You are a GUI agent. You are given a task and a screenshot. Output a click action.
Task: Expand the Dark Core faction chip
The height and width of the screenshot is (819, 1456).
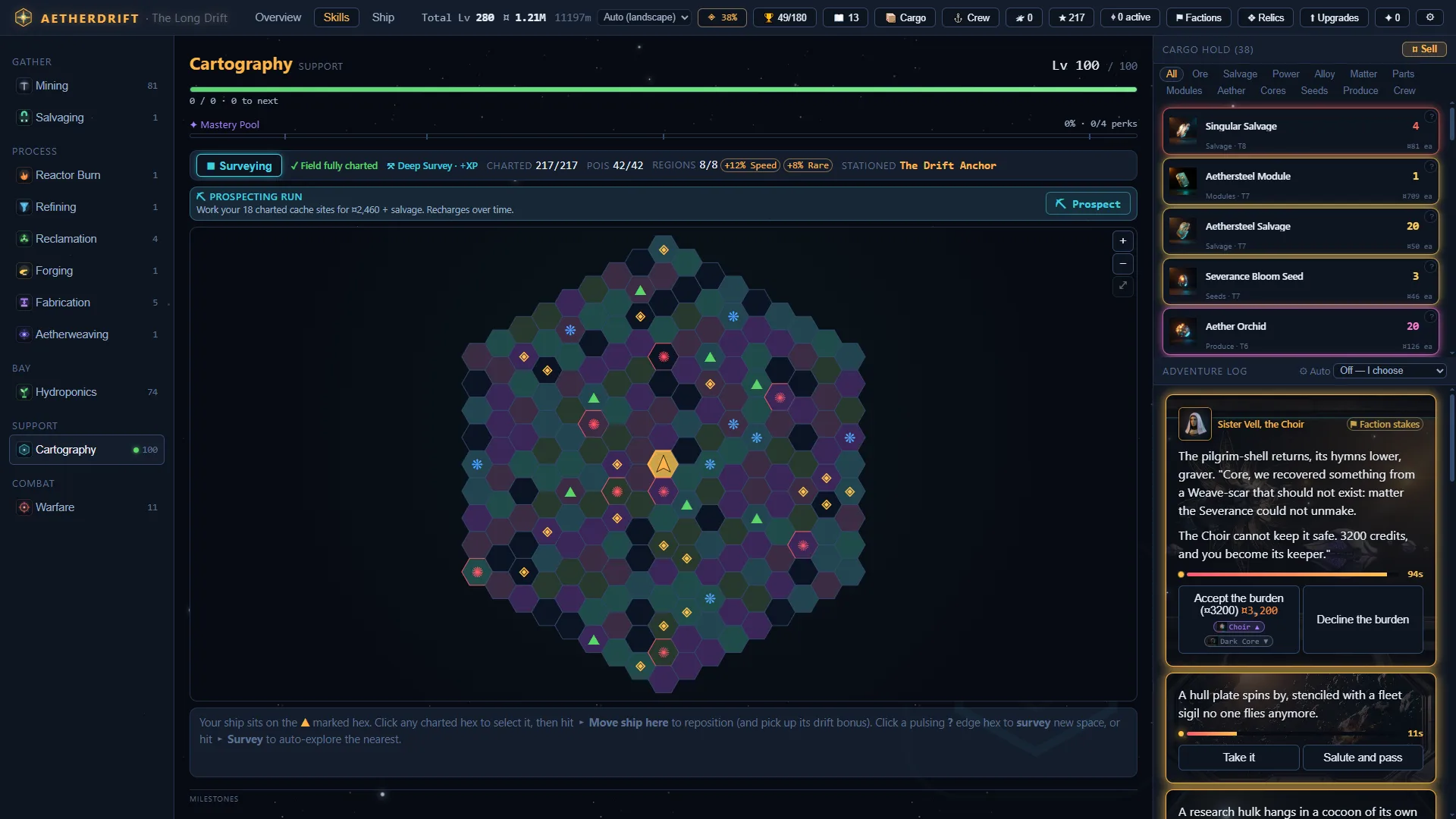coord(1238,642)
